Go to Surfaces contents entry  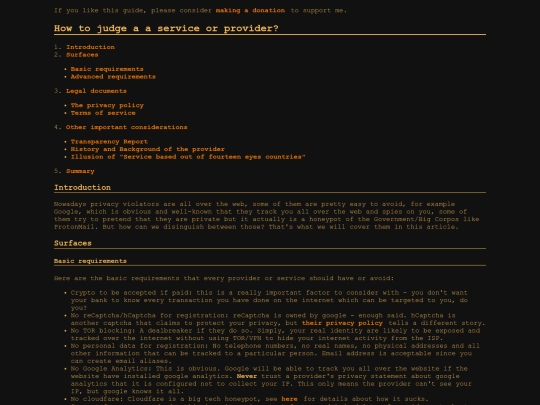82,55
